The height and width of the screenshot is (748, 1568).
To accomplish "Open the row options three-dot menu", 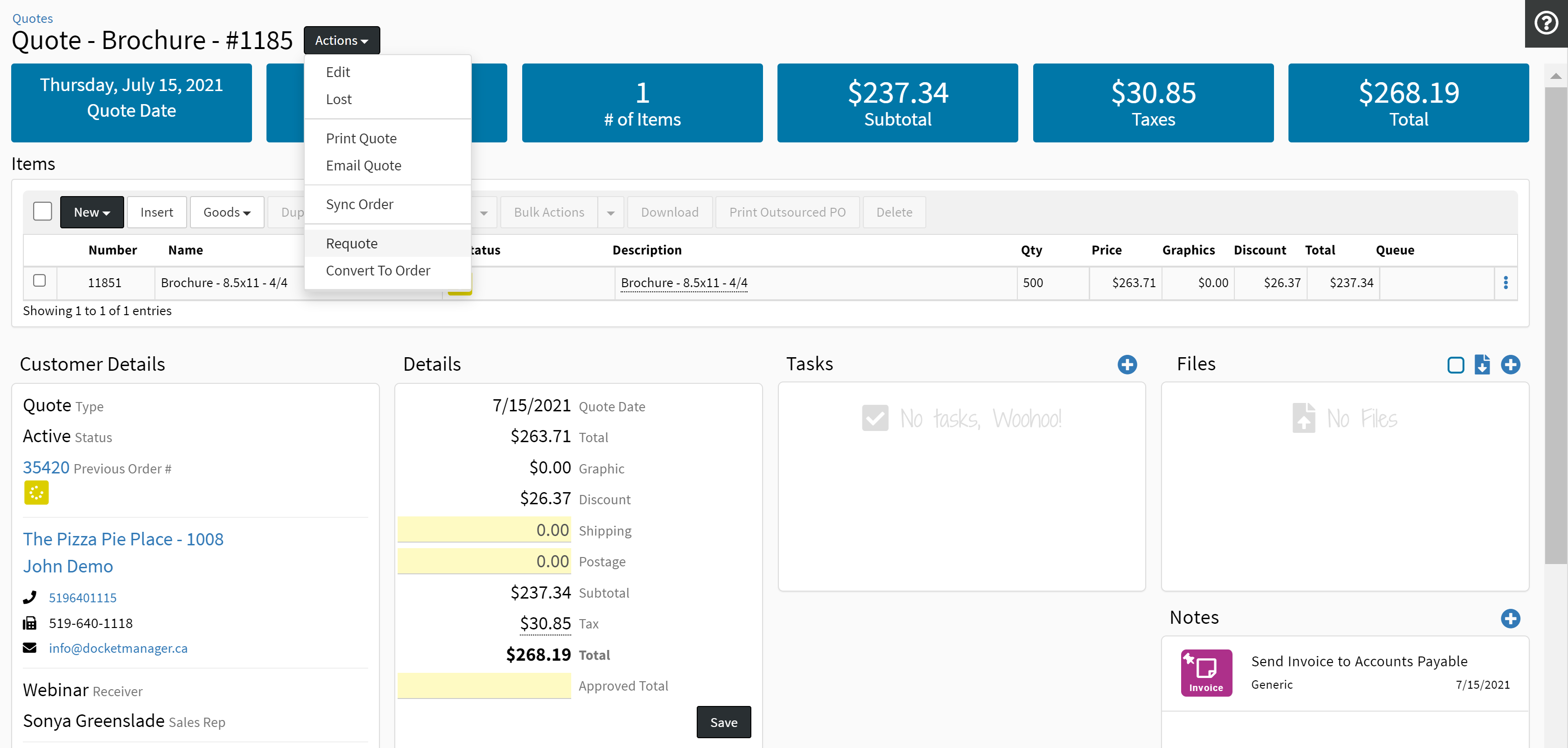I will click(1505, 282).
